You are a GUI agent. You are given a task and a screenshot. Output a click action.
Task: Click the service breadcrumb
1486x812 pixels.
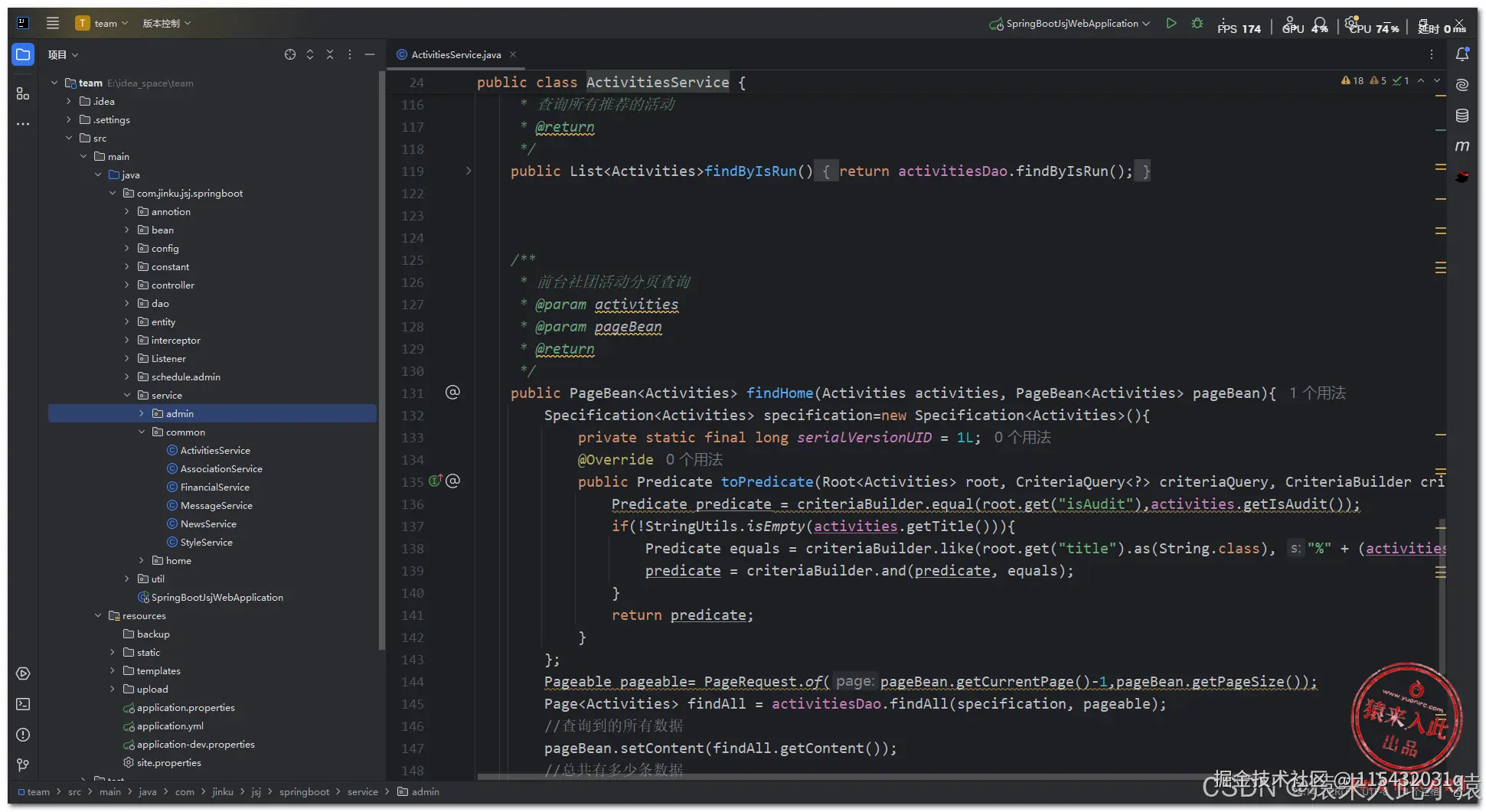click(x=362, y=791)
